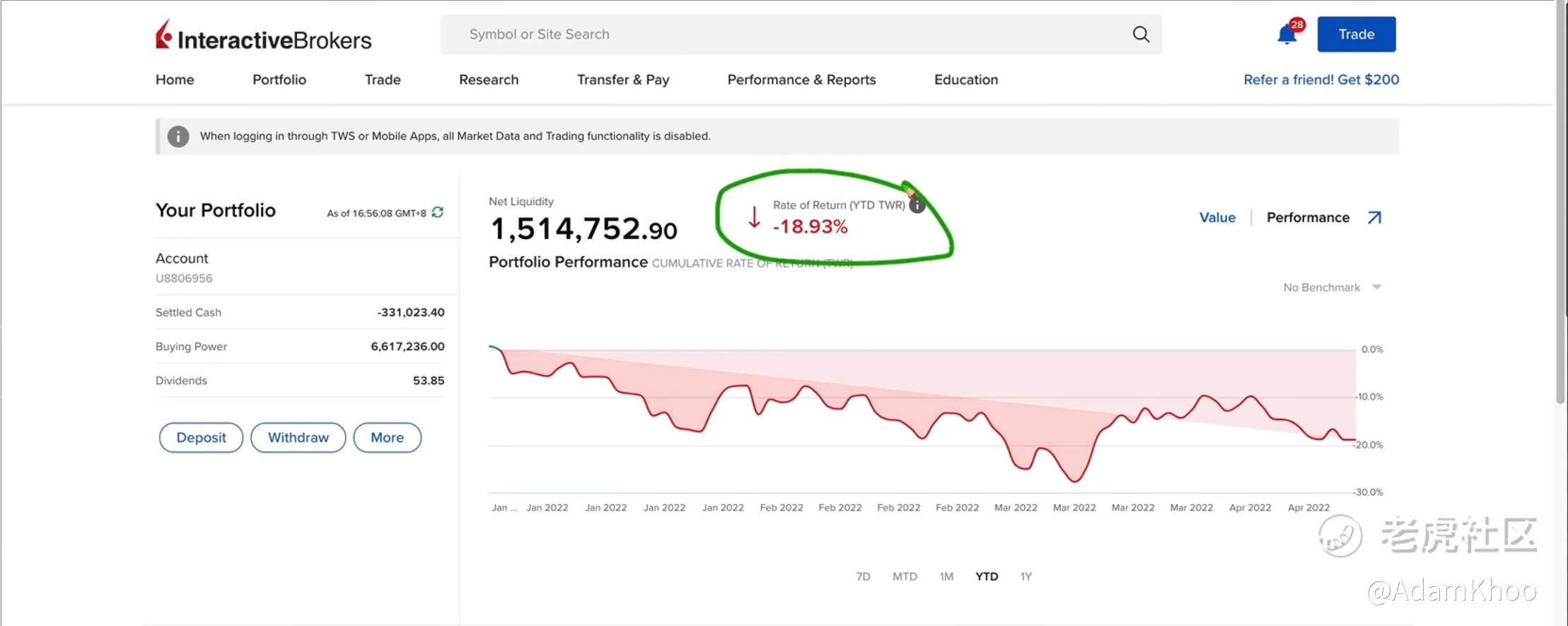Image resolution: width=1568 pixels, height=626 pixels.
Task: Click the More button
Action: [x=388, y=438]
